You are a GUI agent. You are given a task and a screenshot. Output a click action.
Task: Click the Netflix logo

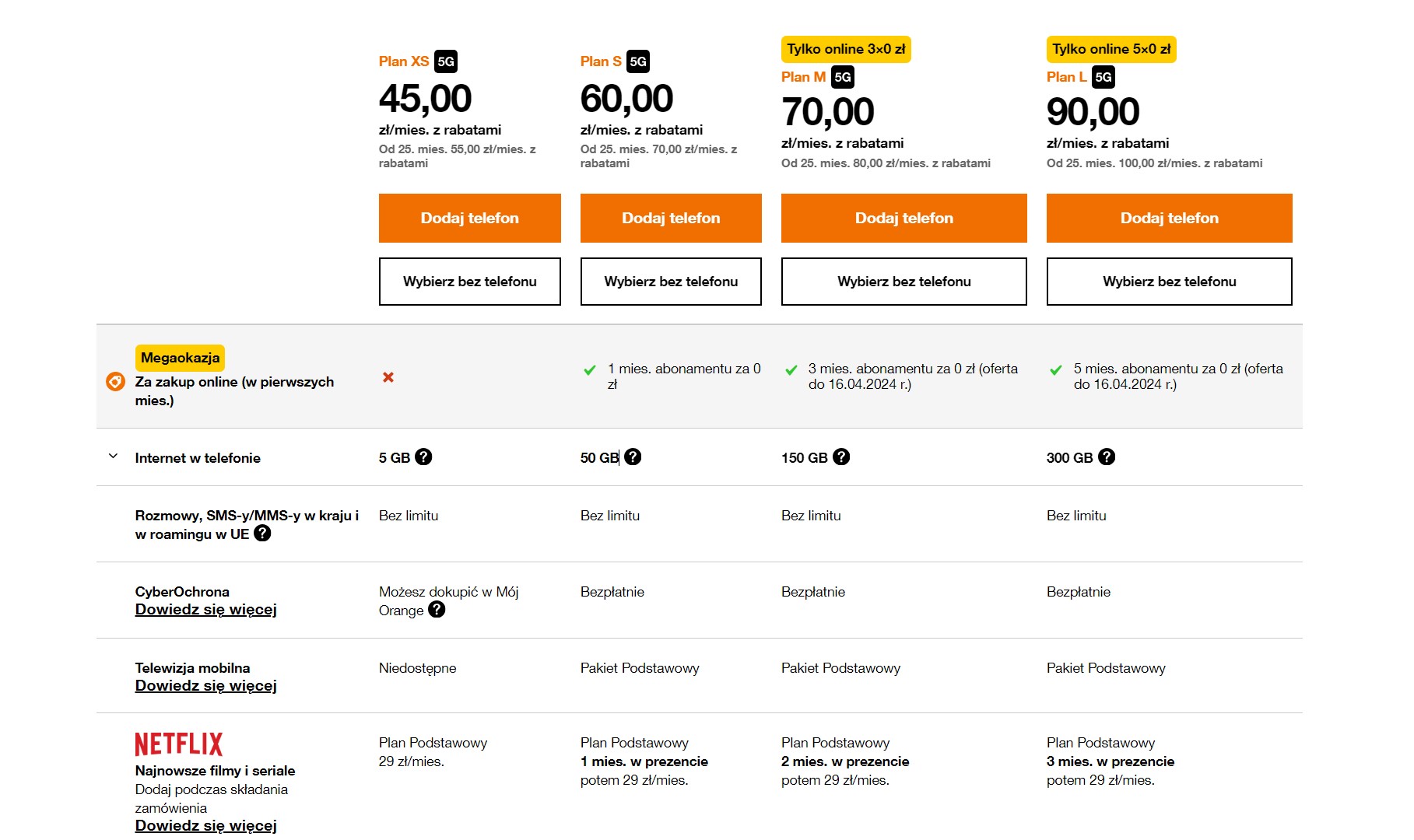[179, 744]
